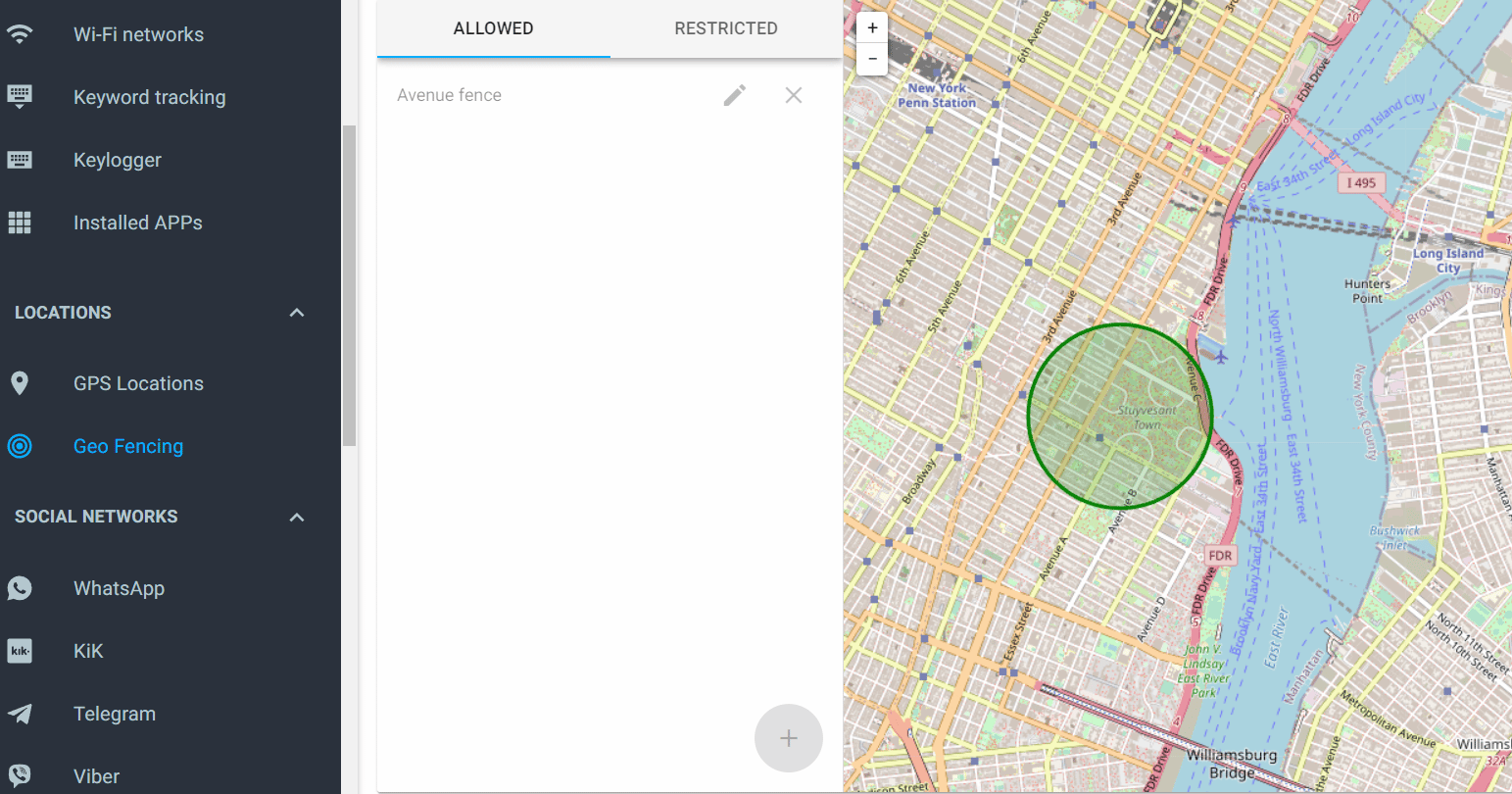Select the KiK messenger icon
The width and height of the screenshot is (1512, 794).
pos(20,651)
